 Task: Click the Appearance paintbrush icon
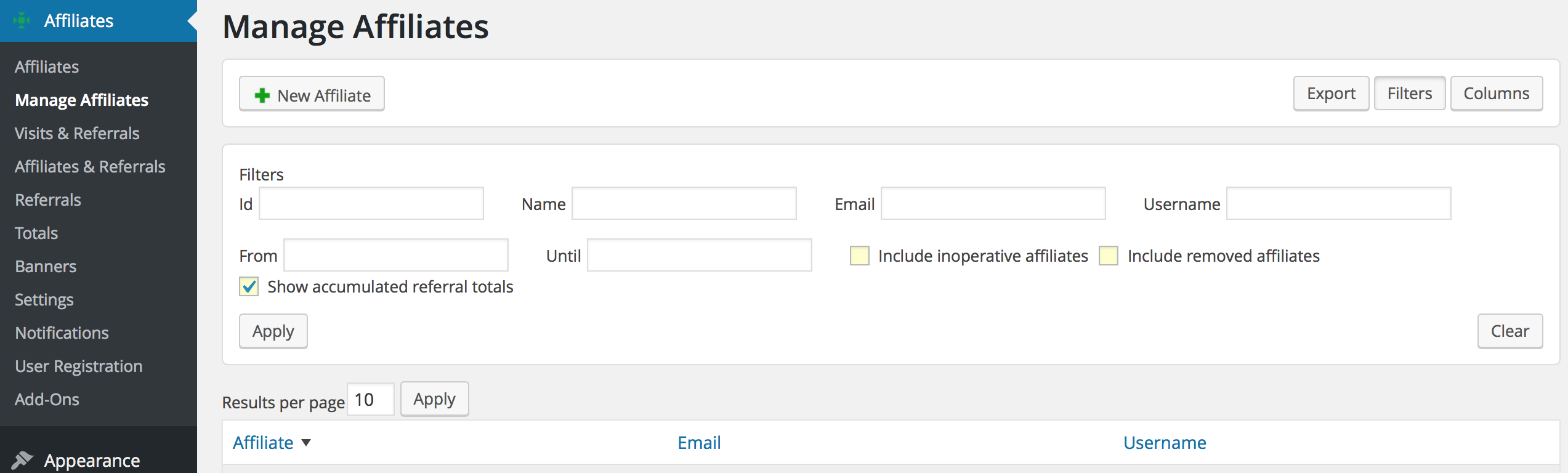[x=22, y=460]
